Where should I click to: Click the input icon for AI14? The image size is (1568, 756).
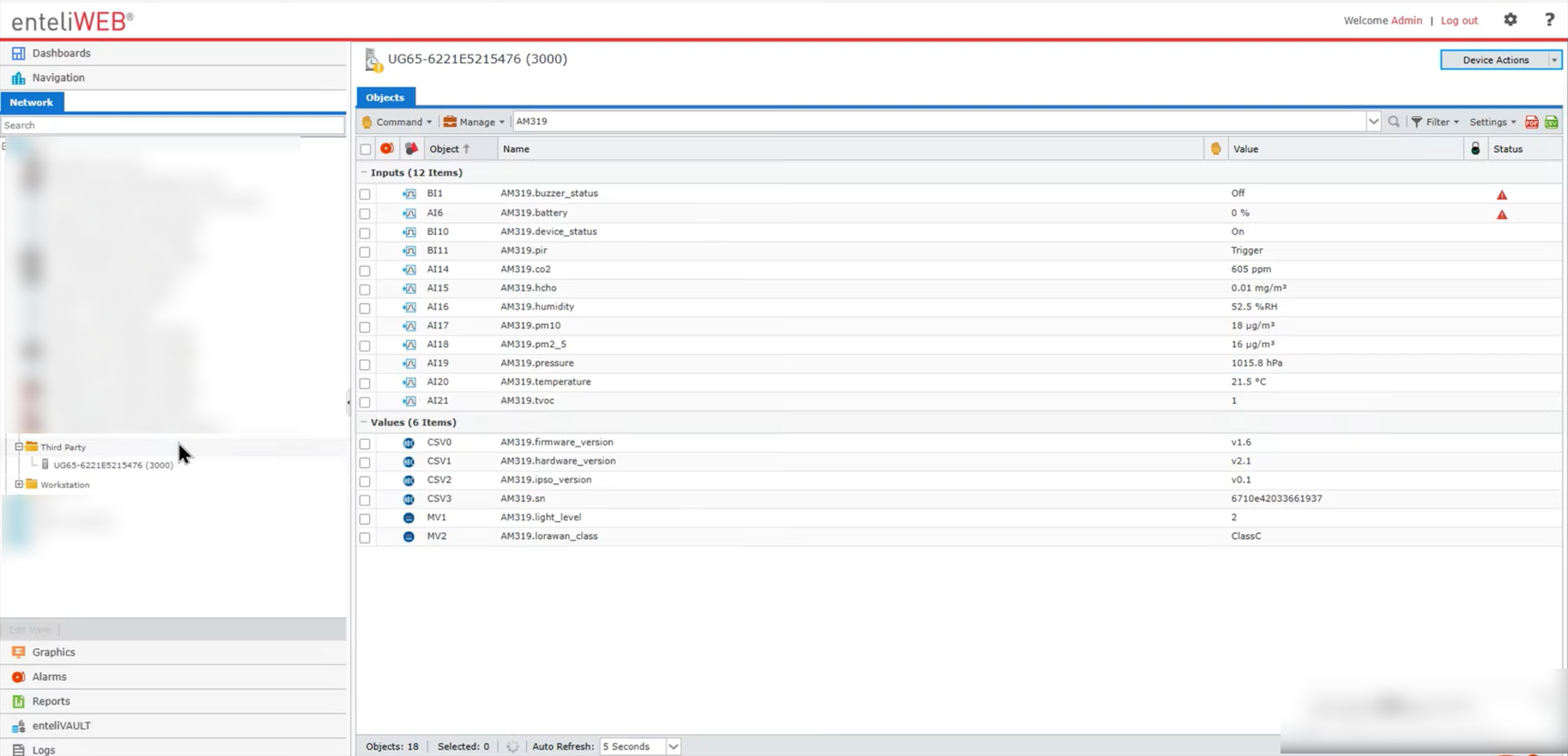409,269
